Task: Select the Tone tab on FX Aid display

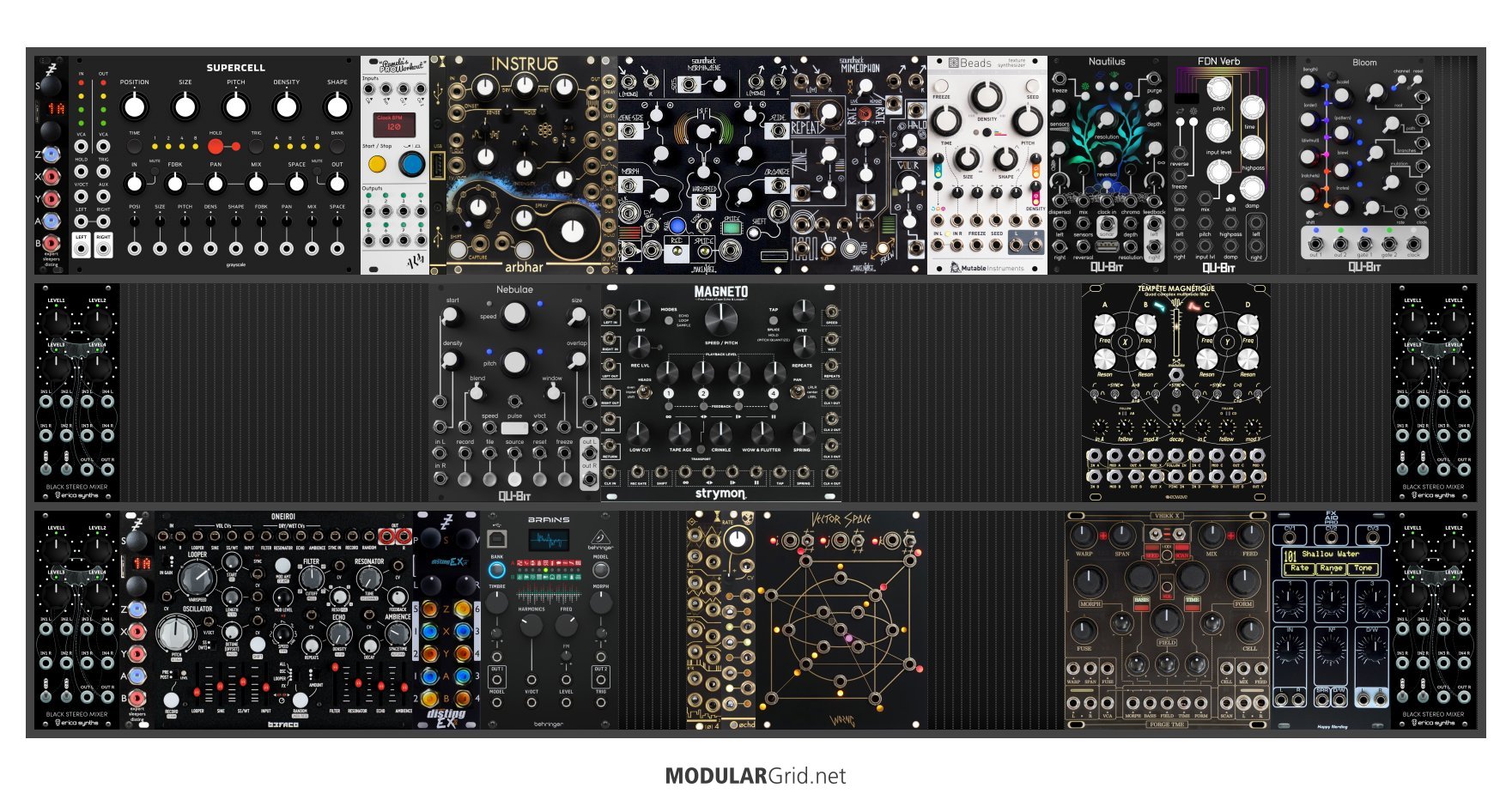Action: [x=1363, y=568]
